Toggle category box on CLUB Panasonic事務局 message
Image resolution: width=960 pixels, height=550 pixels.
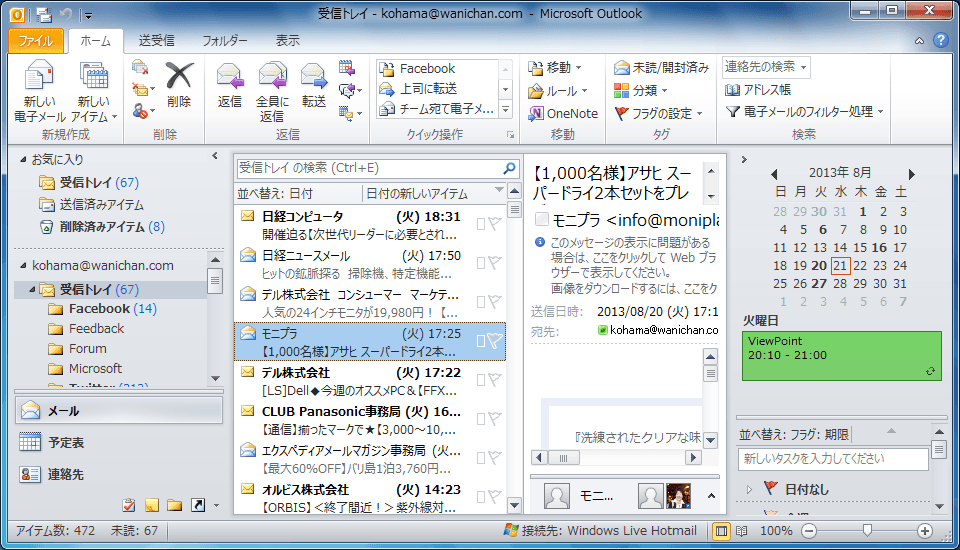[481, 420]
